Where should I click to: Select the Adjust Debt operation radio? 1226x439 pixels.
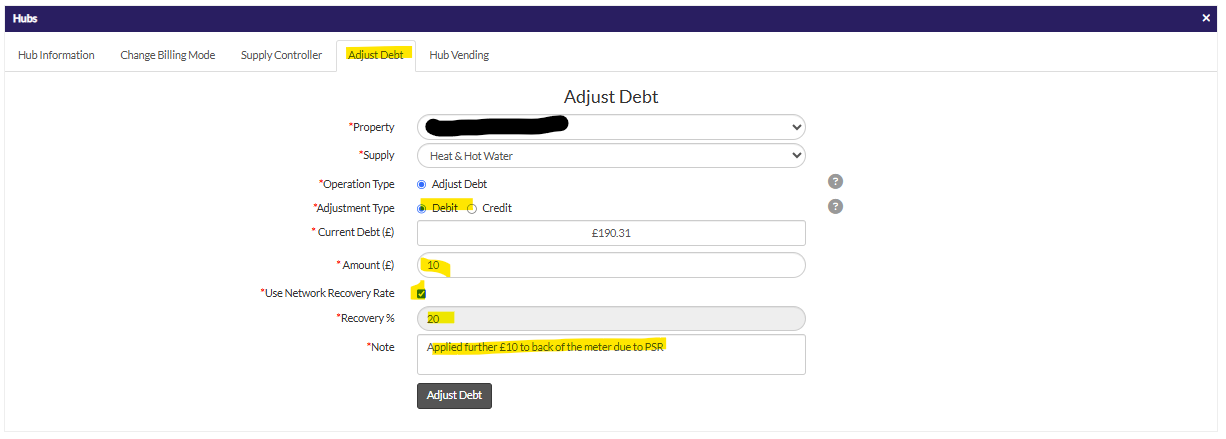(422, 184)
